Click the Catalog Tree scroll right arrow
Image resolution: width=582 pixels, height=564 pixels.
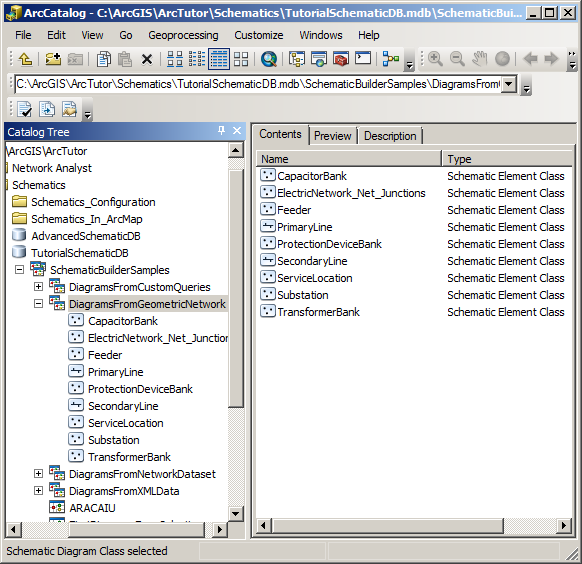coord(219,529)
